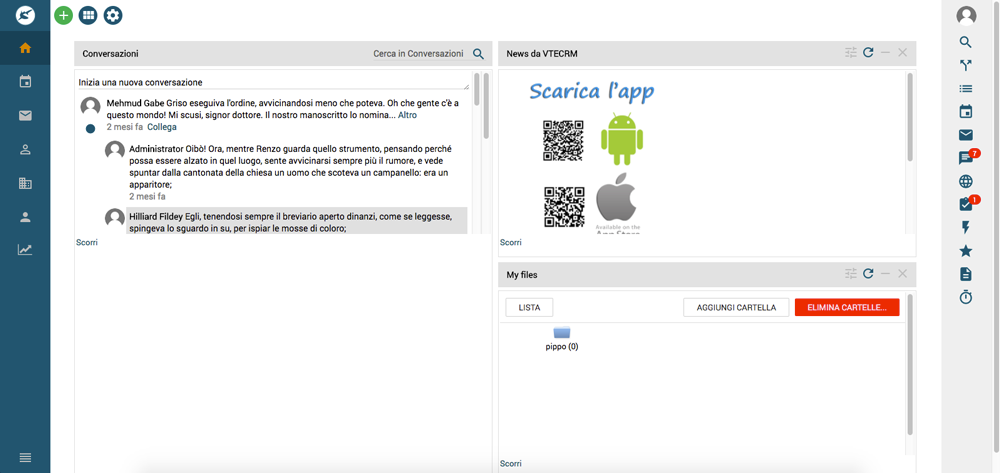Open Messages envelope in left sidebar
This screenshot has height=473, width=1000.
tap(25, 115)
